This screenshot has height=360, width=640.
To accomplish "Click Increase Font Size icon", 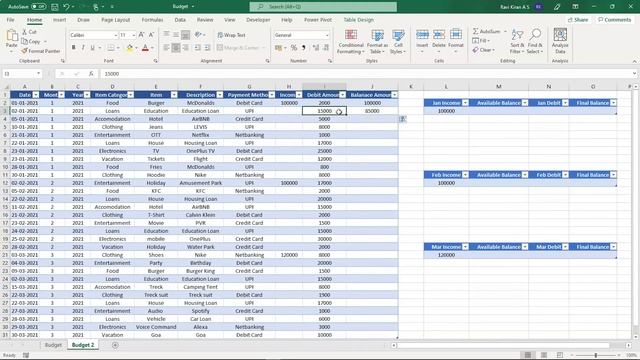I will coord(142,35).
